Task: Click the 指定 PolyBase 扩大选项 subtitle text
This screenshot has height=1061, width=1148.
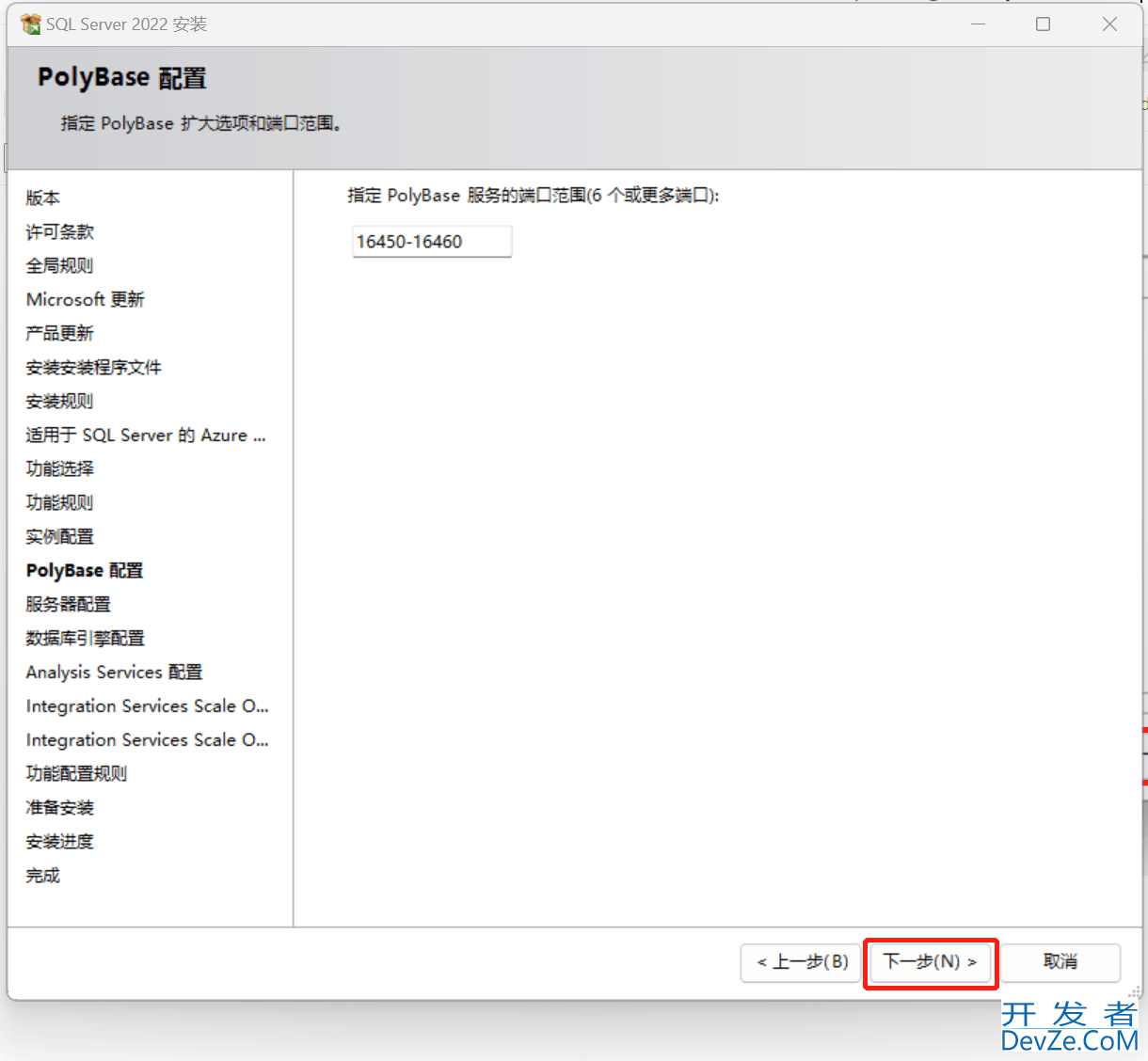Action: 200,123
